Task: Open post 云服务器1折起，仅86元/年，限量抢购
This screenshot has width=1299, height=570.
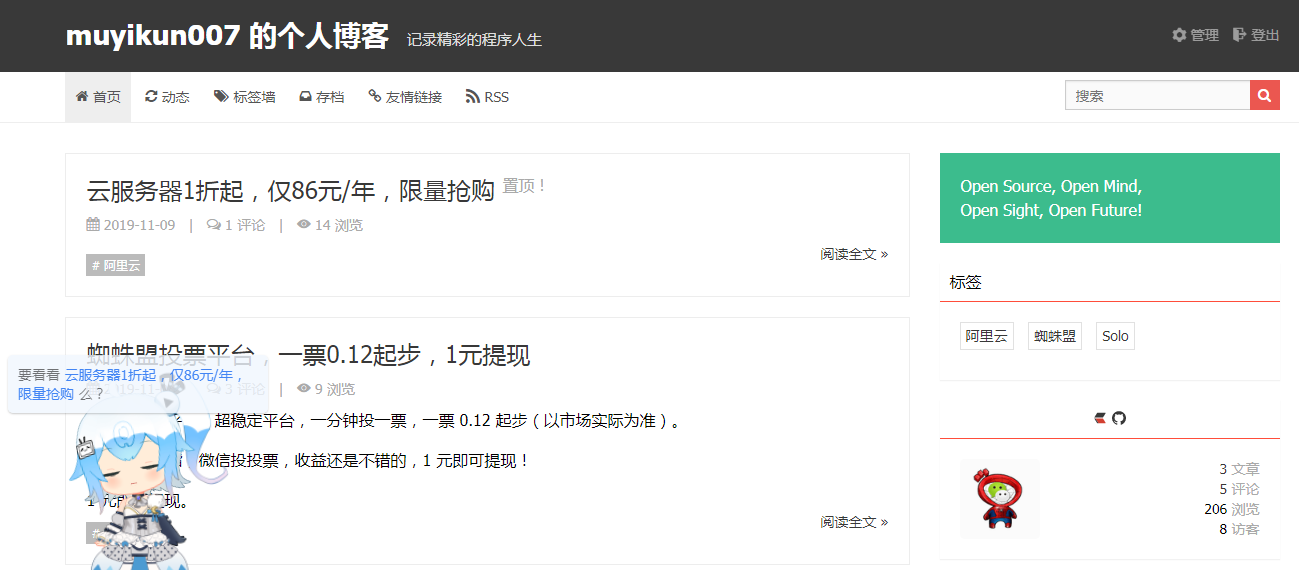Action: 291,190
